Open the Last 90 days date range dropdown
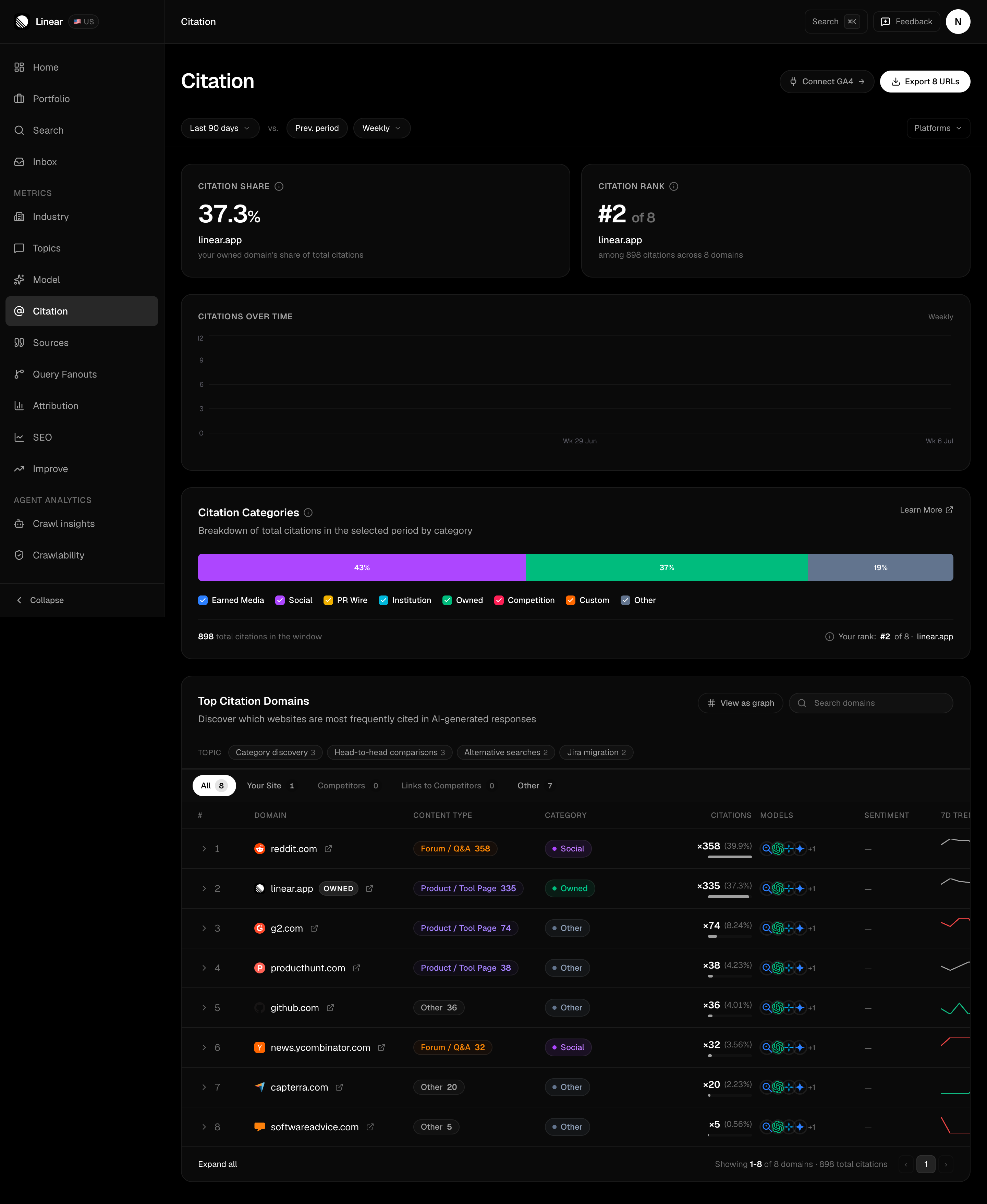Viewport: 987px width, 1204px height. click(220, 128)
